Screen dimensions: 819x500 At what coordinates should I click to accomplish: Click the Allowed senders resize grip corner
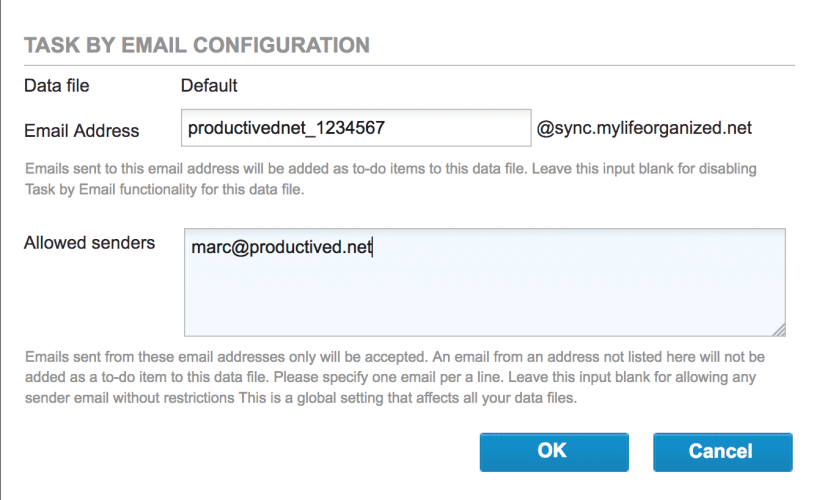(x=779, y=330)
